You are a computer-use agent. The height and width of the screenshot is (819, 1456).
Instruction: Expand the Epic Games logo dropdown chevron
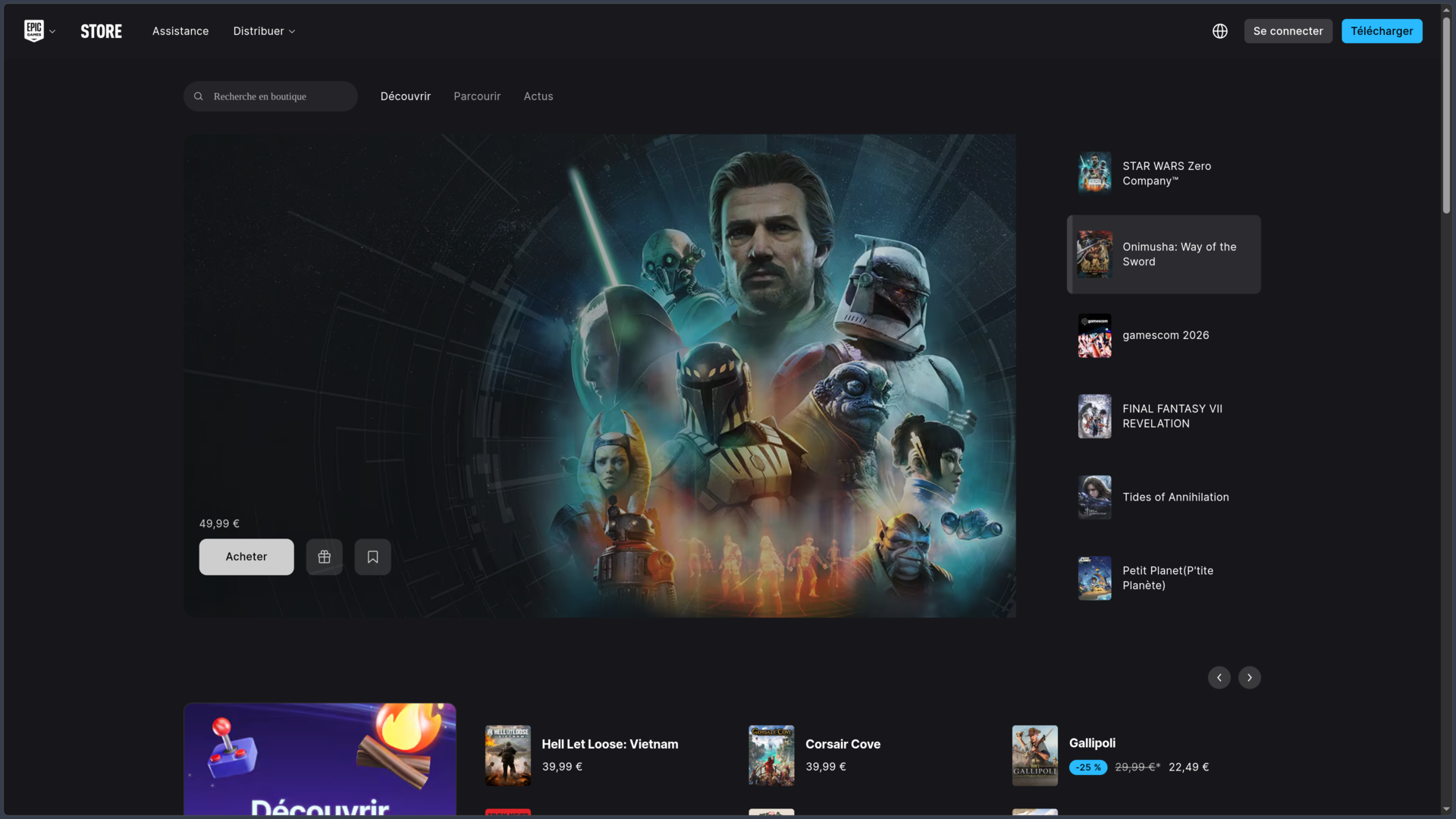[52, 32]
